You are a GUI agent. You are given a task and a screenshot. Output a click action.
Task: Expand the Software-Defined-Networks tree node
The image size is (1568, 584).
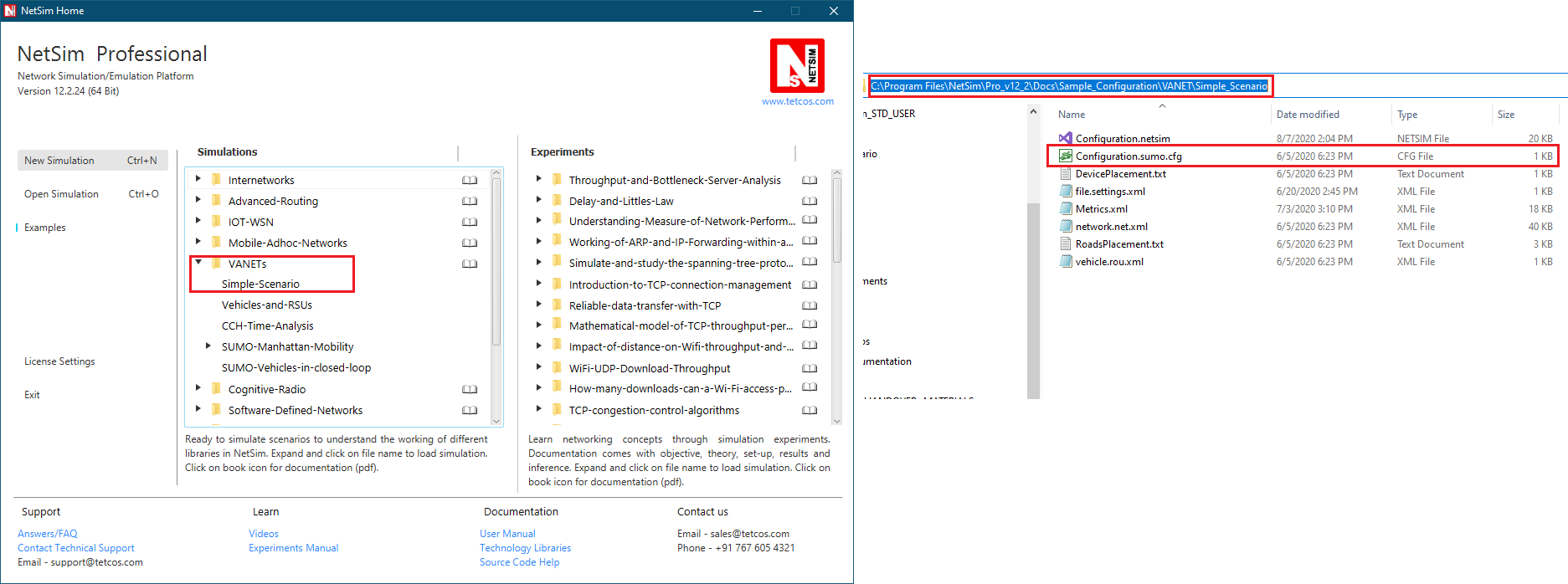coord(198,408)
